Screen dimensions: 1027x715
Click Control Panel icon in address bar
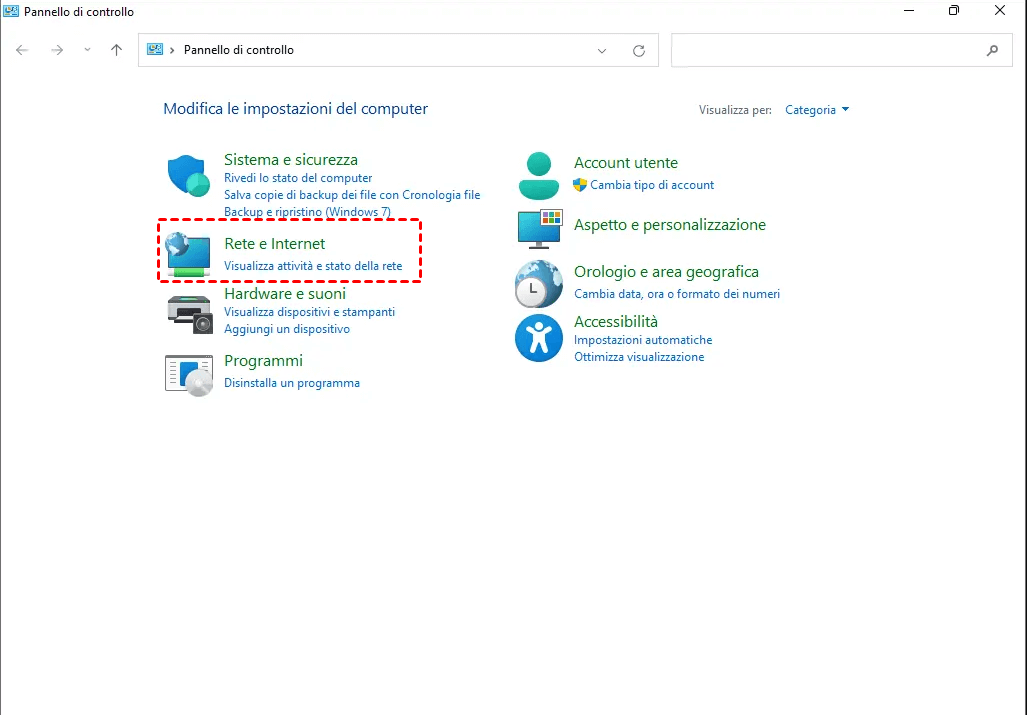[155, 50]
